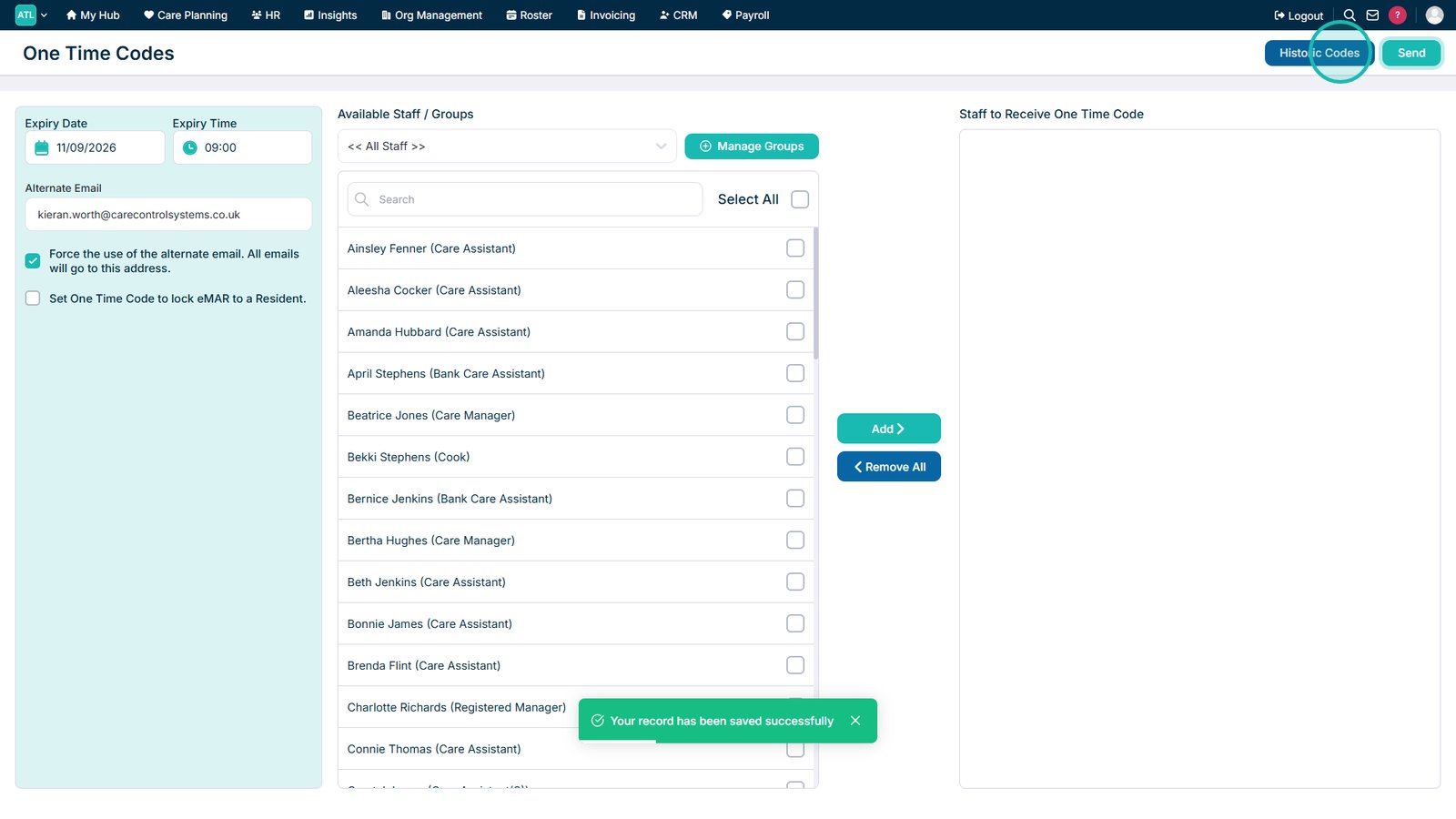Tick the checkbox for Beatrice Jones
This screenshot has height=819, width=1456.
click(795, 415)
